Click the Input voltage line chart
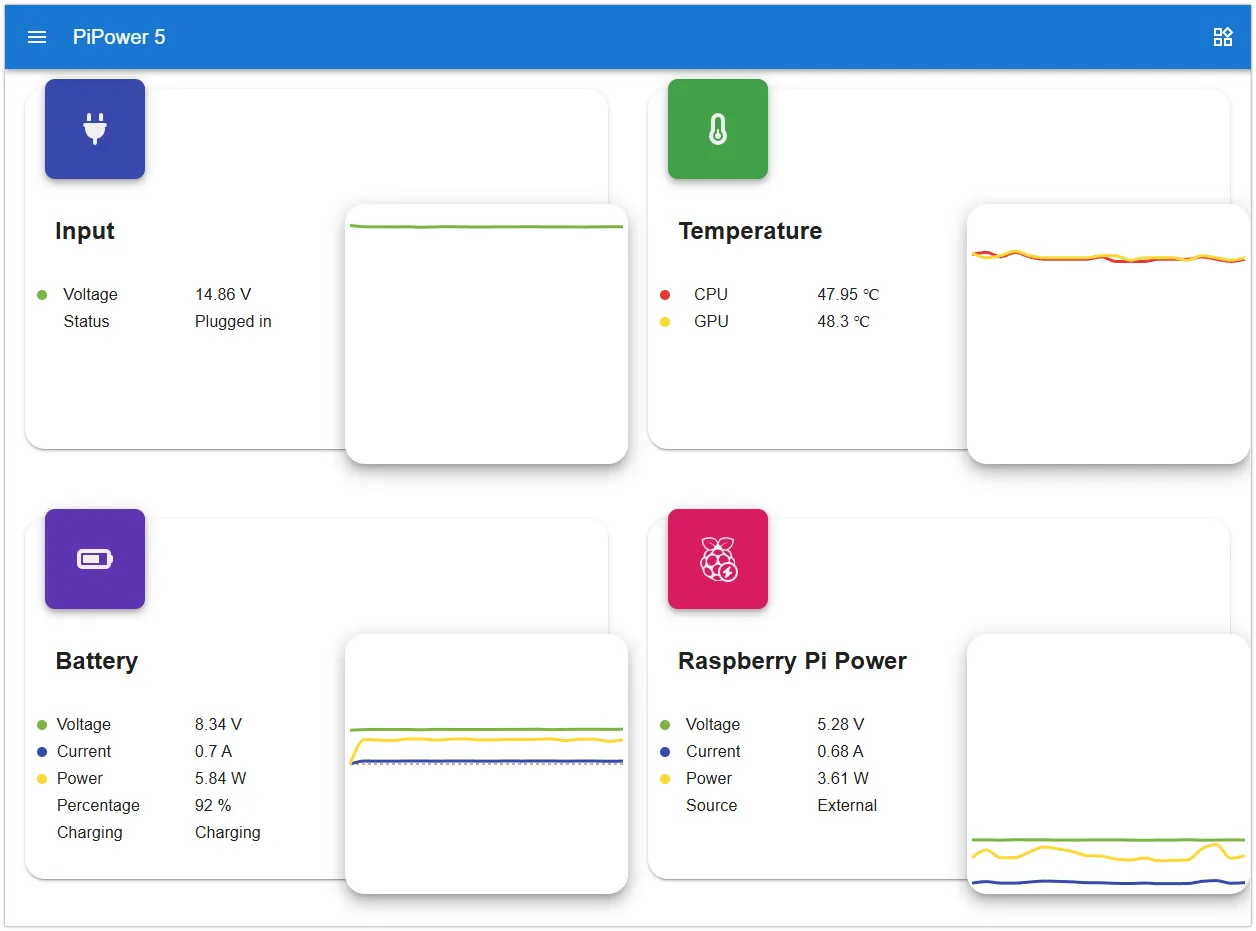The image size is (1256, 931). tap(486, 334)
